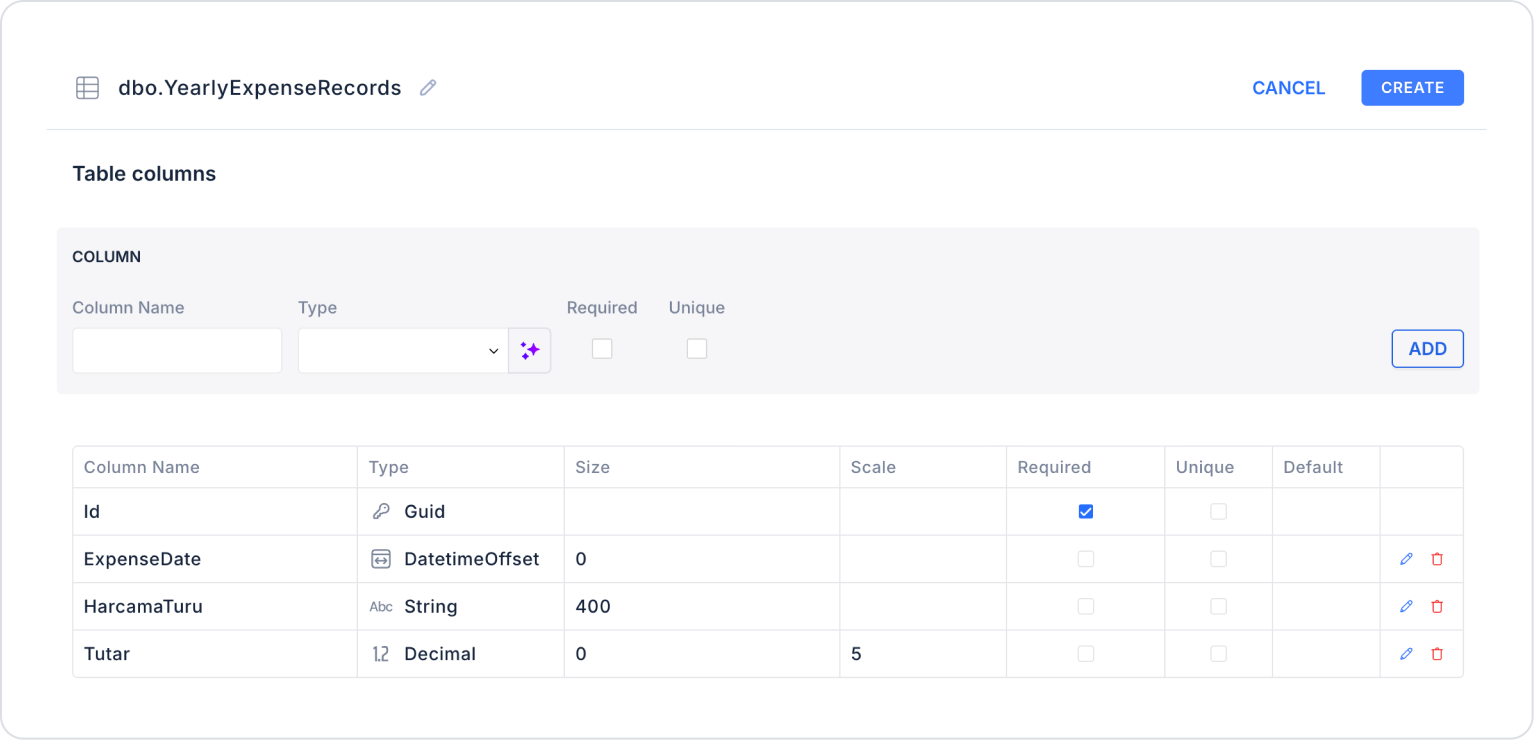Toggle Required checkbox for HarcamaTuru row
This screenshot has height=740, width=1534.
(1086, 606)
